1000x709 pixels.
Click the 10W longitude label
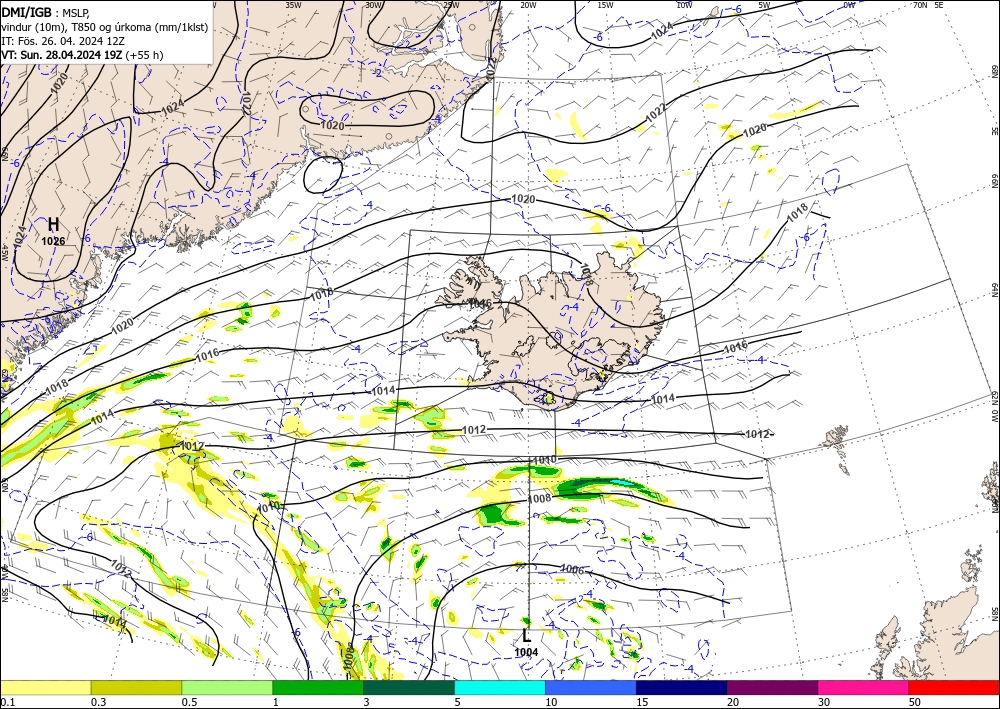[x=684, y=4]
